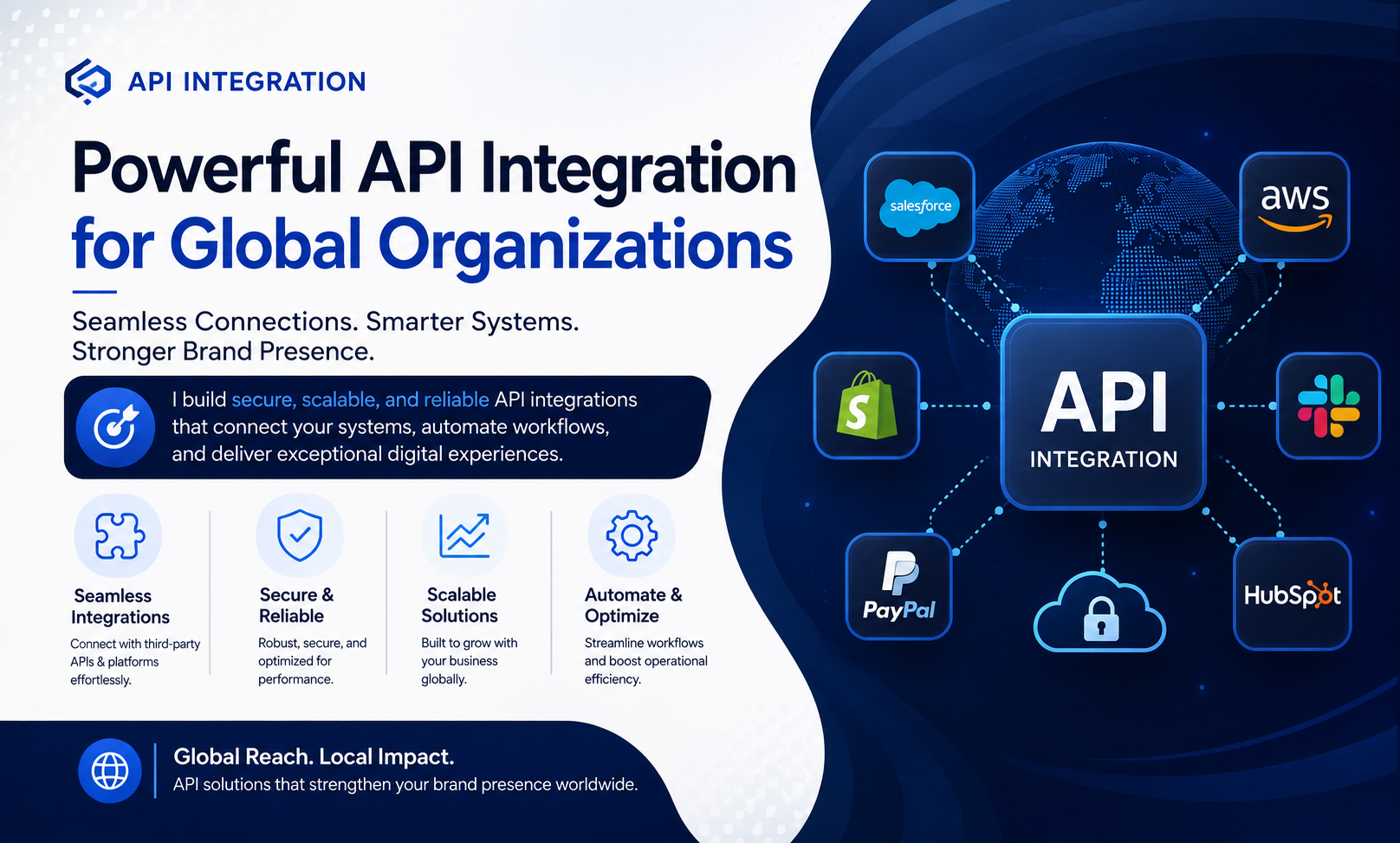Click the shield checkmark icon
Image resolution: width=1400 pixels, height=843 pixels.
[300, 535]
